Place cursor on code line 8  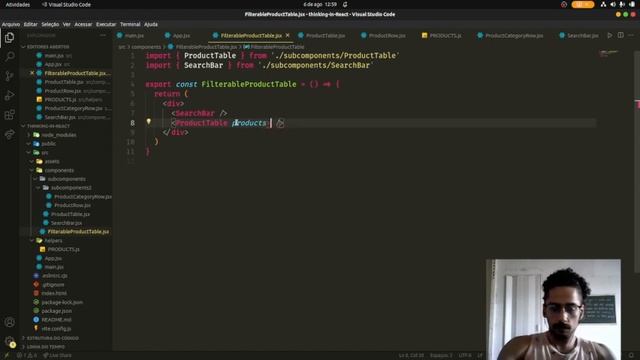(371, 123)
